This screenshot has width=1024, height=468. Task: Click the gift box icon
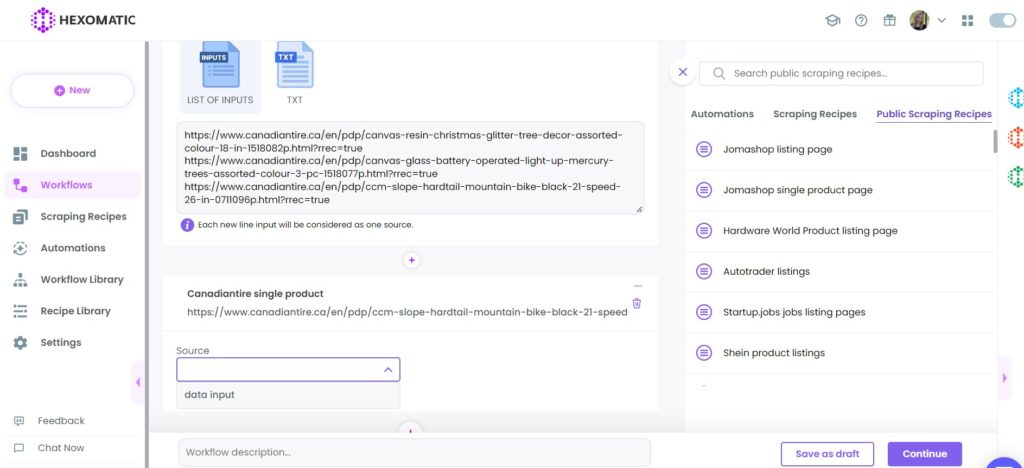click(x=889, y=20)
